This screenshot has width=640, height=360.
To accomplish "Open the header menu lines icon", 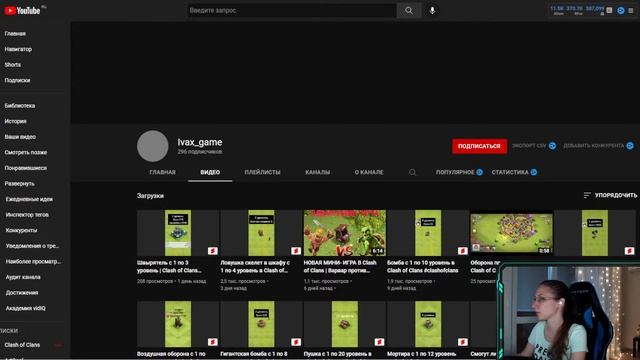I will coord(631,11).
